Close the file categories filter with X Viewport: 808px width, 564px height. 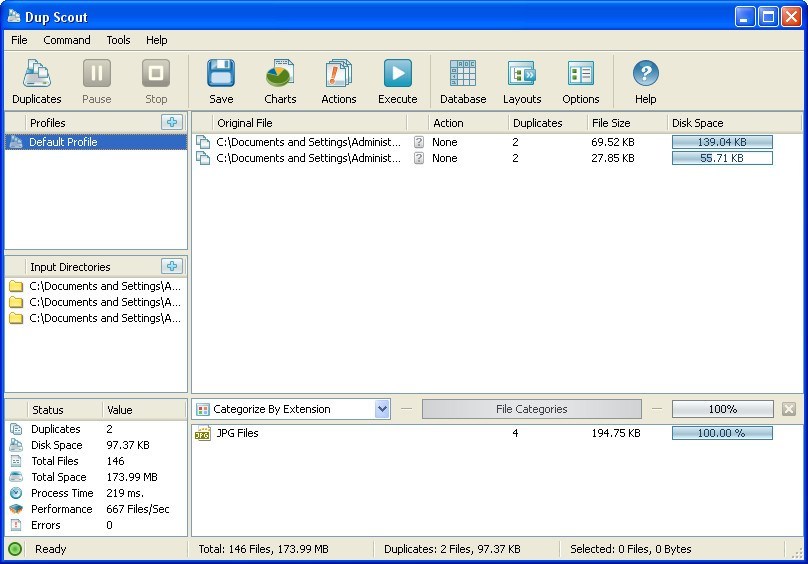[789, 409]
